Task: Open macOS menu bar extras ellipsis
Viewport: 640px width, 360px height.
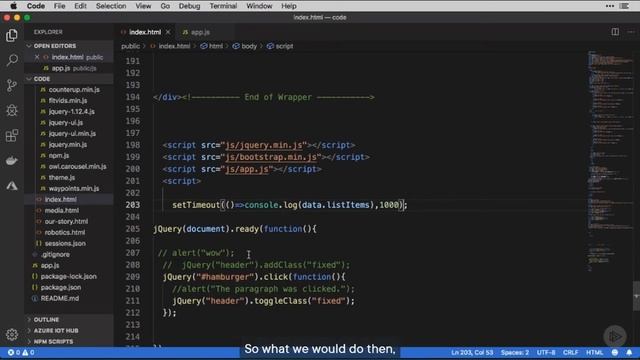Action: point(610,6)
